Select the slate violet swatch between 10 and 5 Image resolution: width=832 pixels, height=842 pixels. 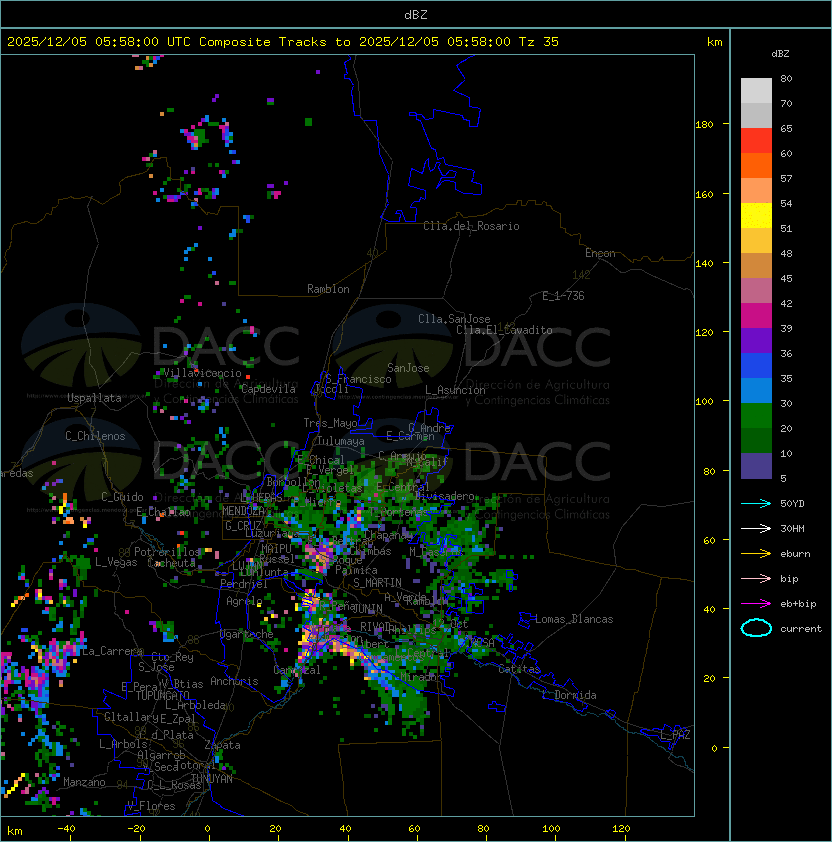[x=756, y=466]
